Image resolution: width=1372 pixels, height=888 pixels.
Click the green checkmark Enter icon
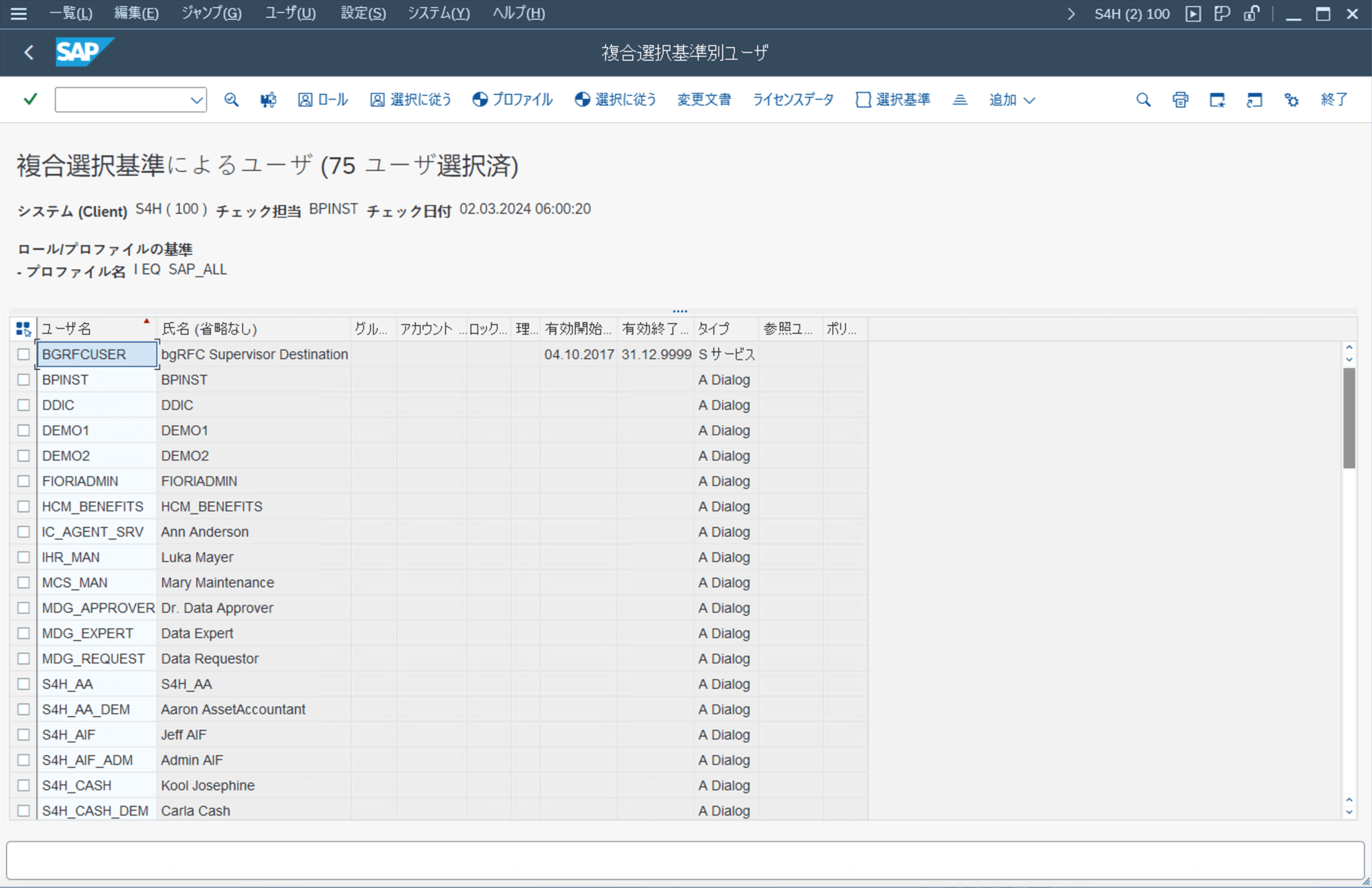28,99
